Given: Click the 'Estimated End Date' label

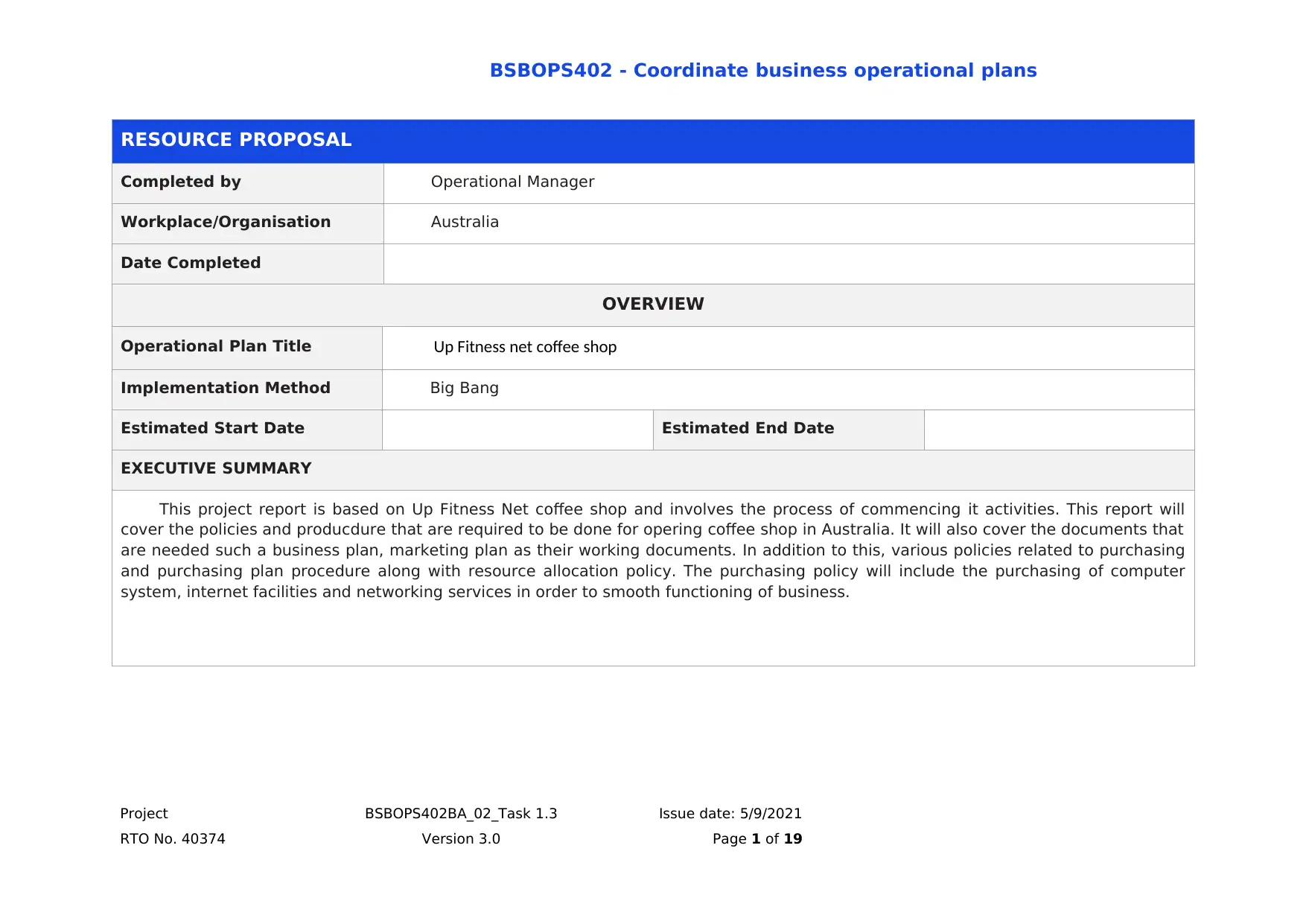Looking at the screenshot, I should click(x=748, y=428).
